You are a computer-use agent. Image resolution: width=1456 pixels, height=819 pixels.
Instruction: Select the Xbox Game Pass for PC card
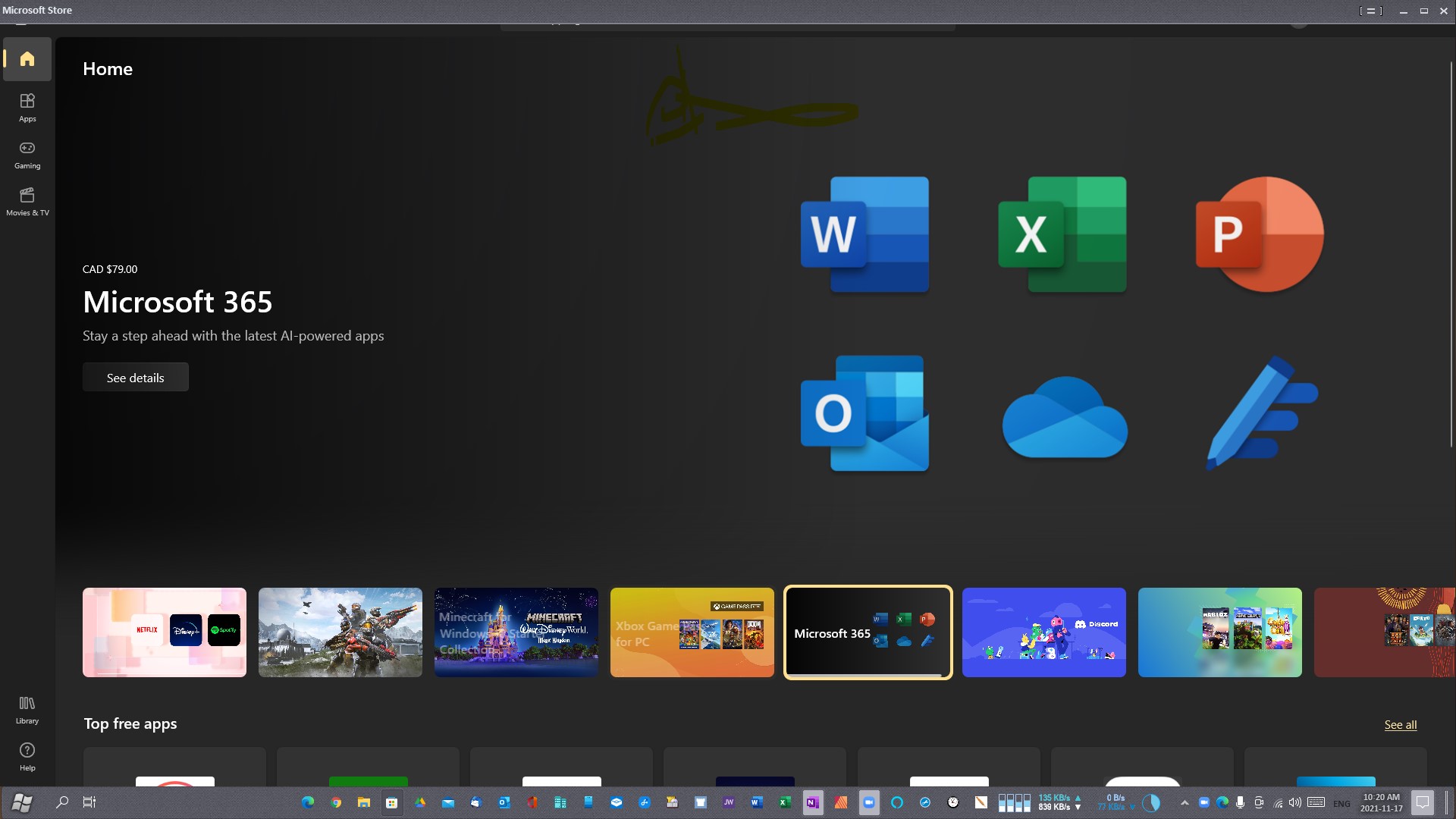tap(692, 632)
